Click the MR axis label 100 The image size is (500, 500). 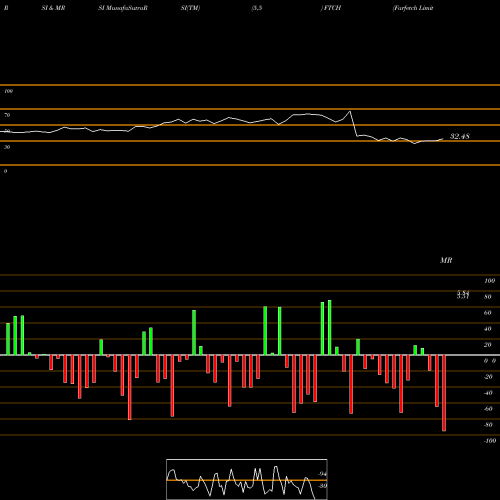(489, 281)
